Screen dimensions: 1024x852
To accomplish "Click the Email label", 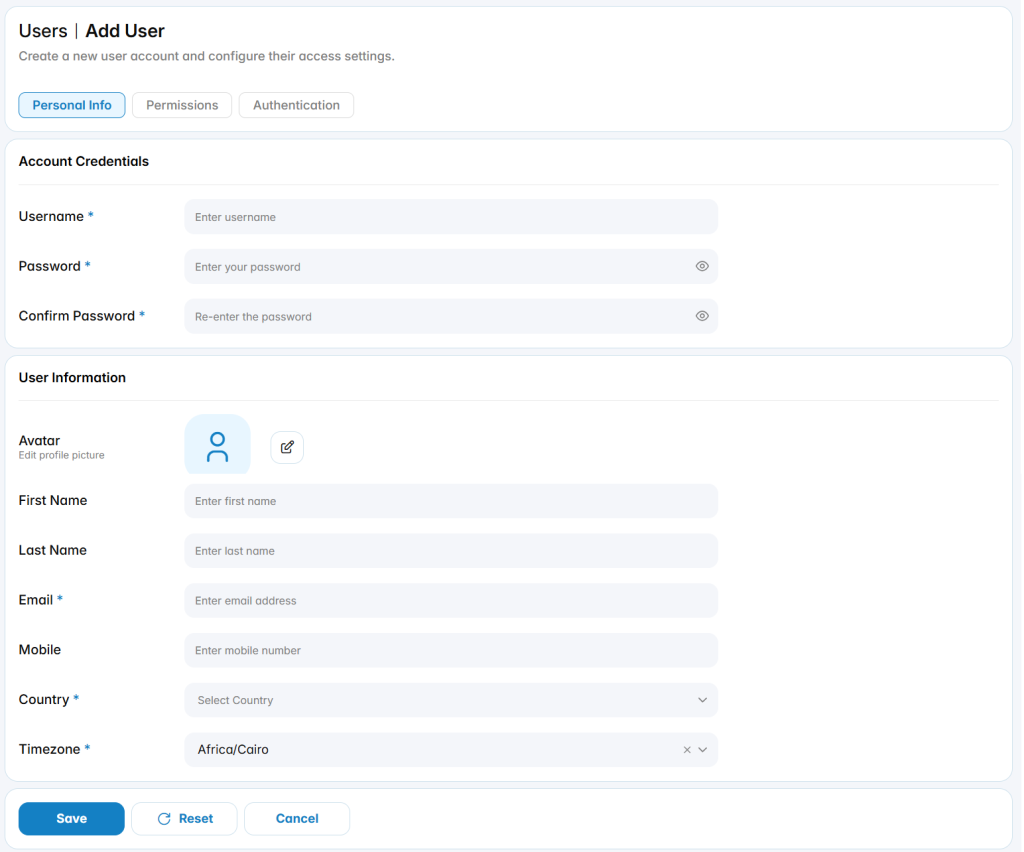I will (36, 600).
